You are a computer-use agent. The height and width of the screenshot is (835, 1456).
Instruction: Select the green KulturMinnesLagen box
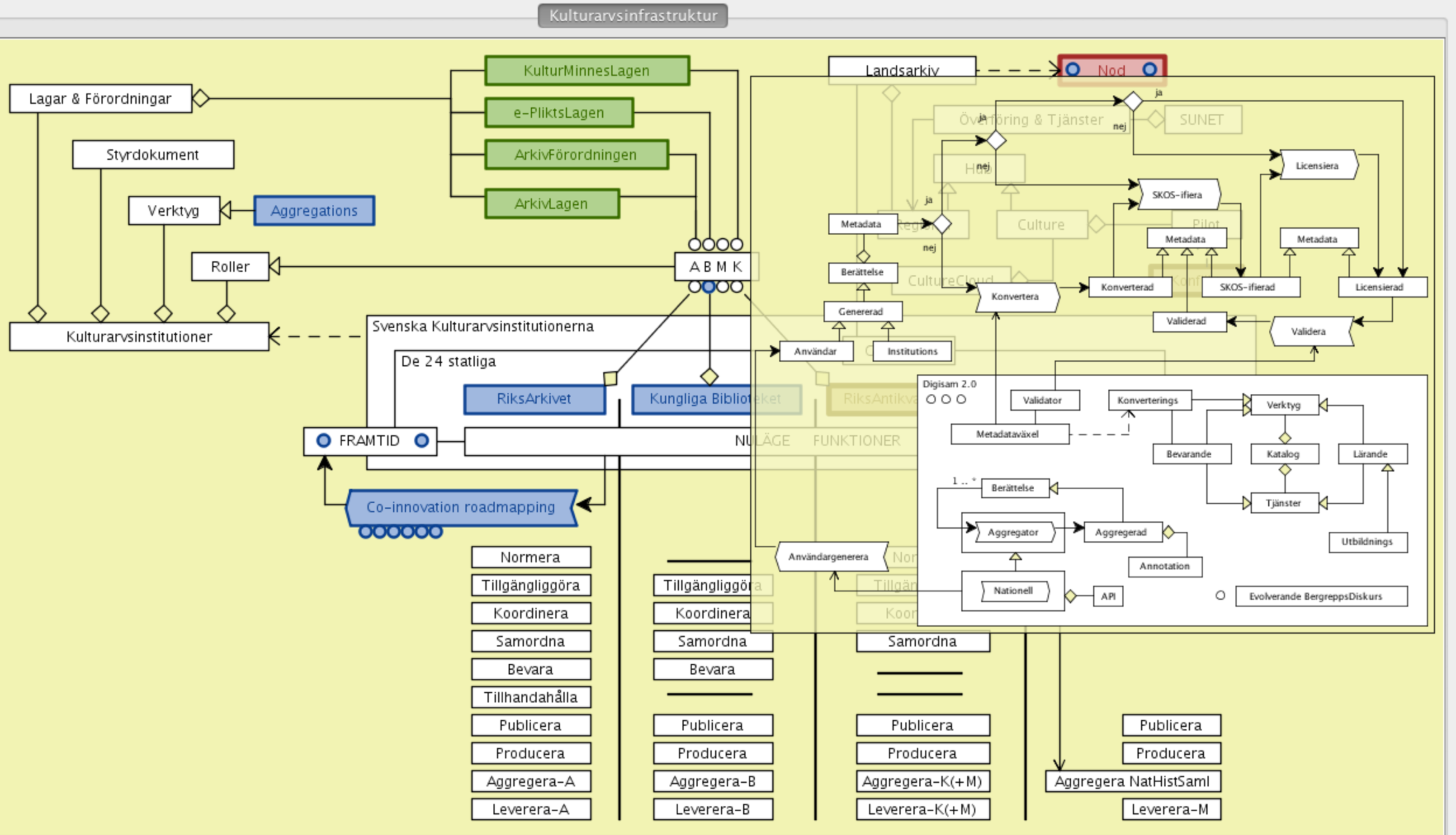pyautogui.click(x=586, y=70)
